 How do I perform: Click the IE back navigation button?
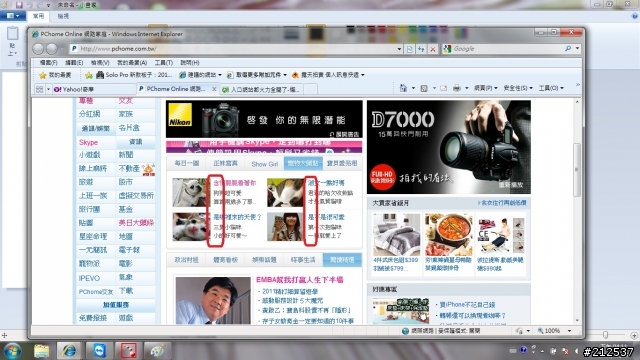(x=38, y=49)
